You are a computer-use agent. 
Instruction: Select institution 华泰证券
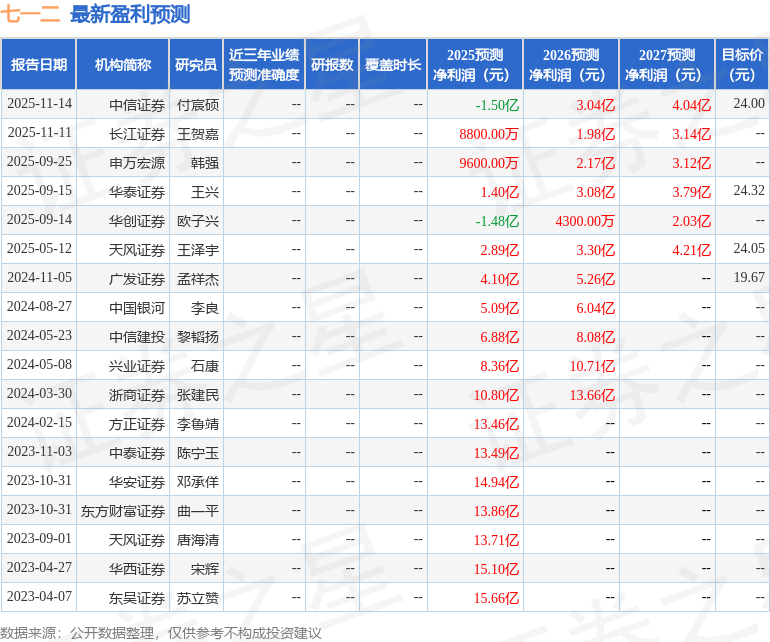click(x=137, y=192)
